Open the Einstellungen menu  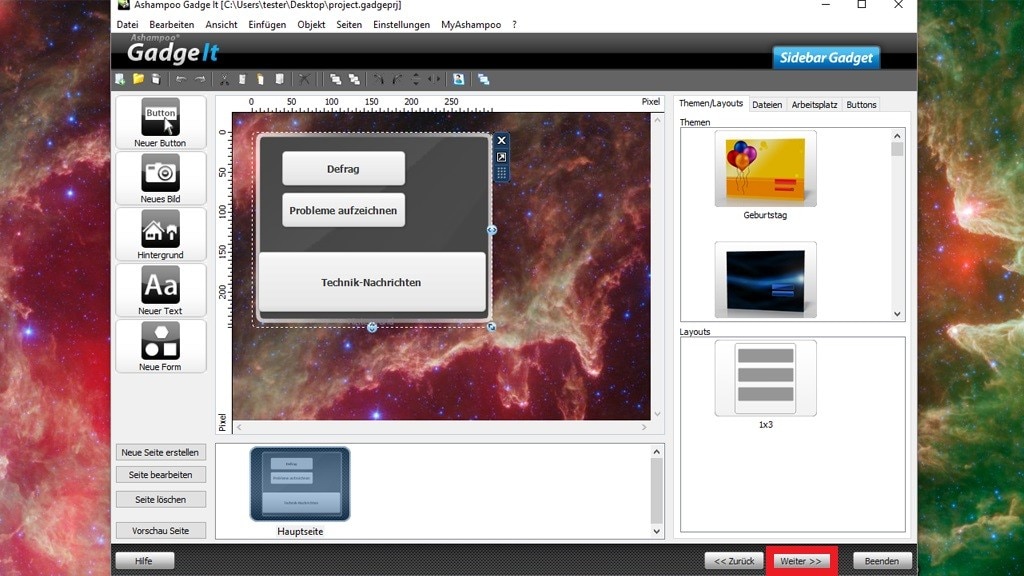[401, 24]
